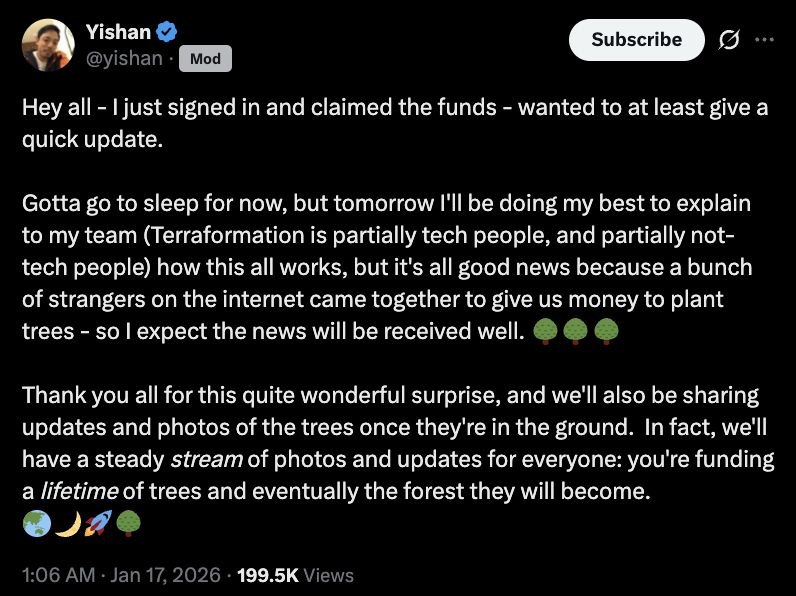Click the 1:06 AM Jan 17, 2026 timestamp
Image resolution: width=796 pixels, height=596 pixels.
124,575
